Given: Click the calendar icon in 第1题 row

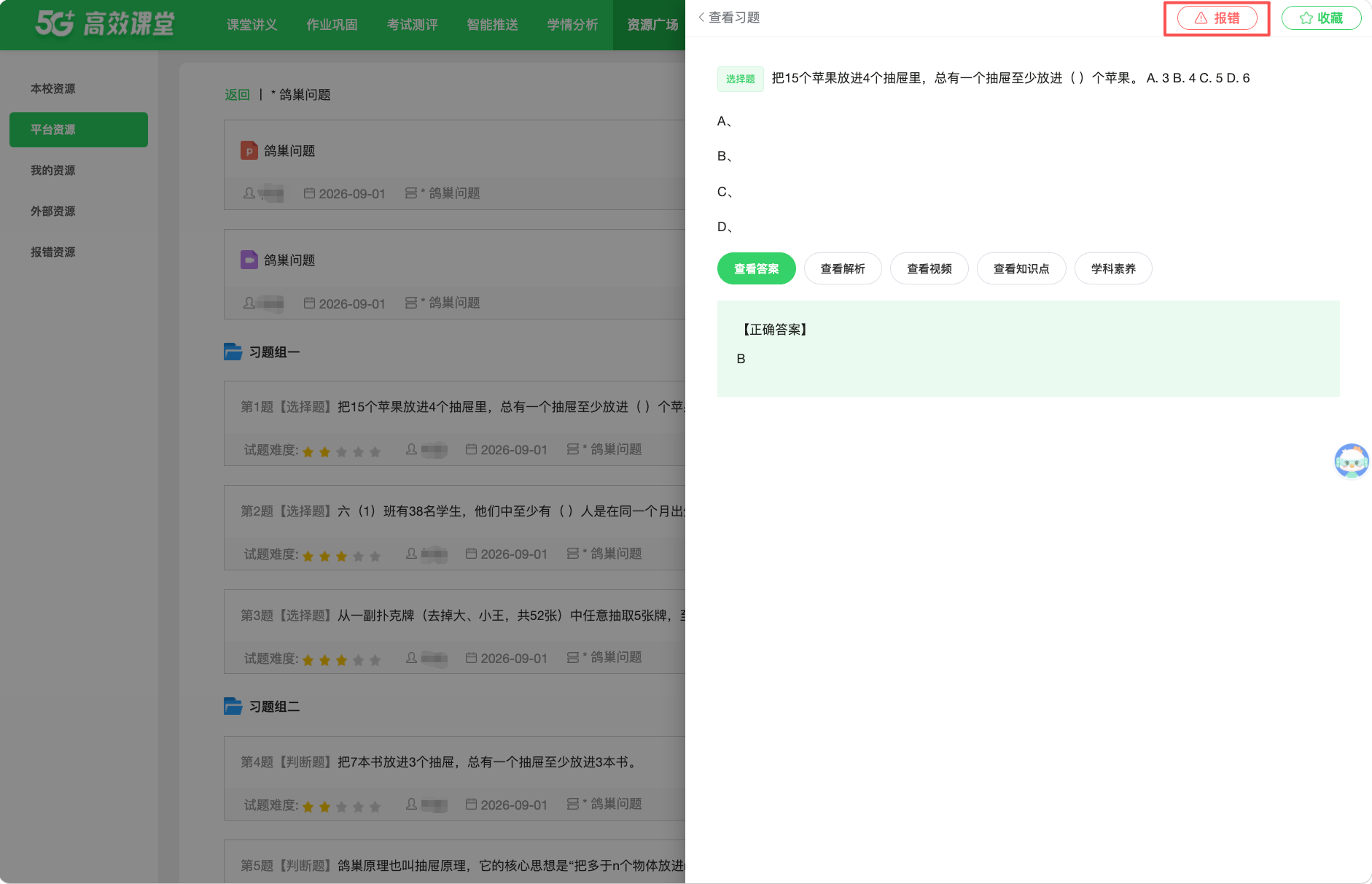Looking at the screenshot, I should [x=471, y=449].
